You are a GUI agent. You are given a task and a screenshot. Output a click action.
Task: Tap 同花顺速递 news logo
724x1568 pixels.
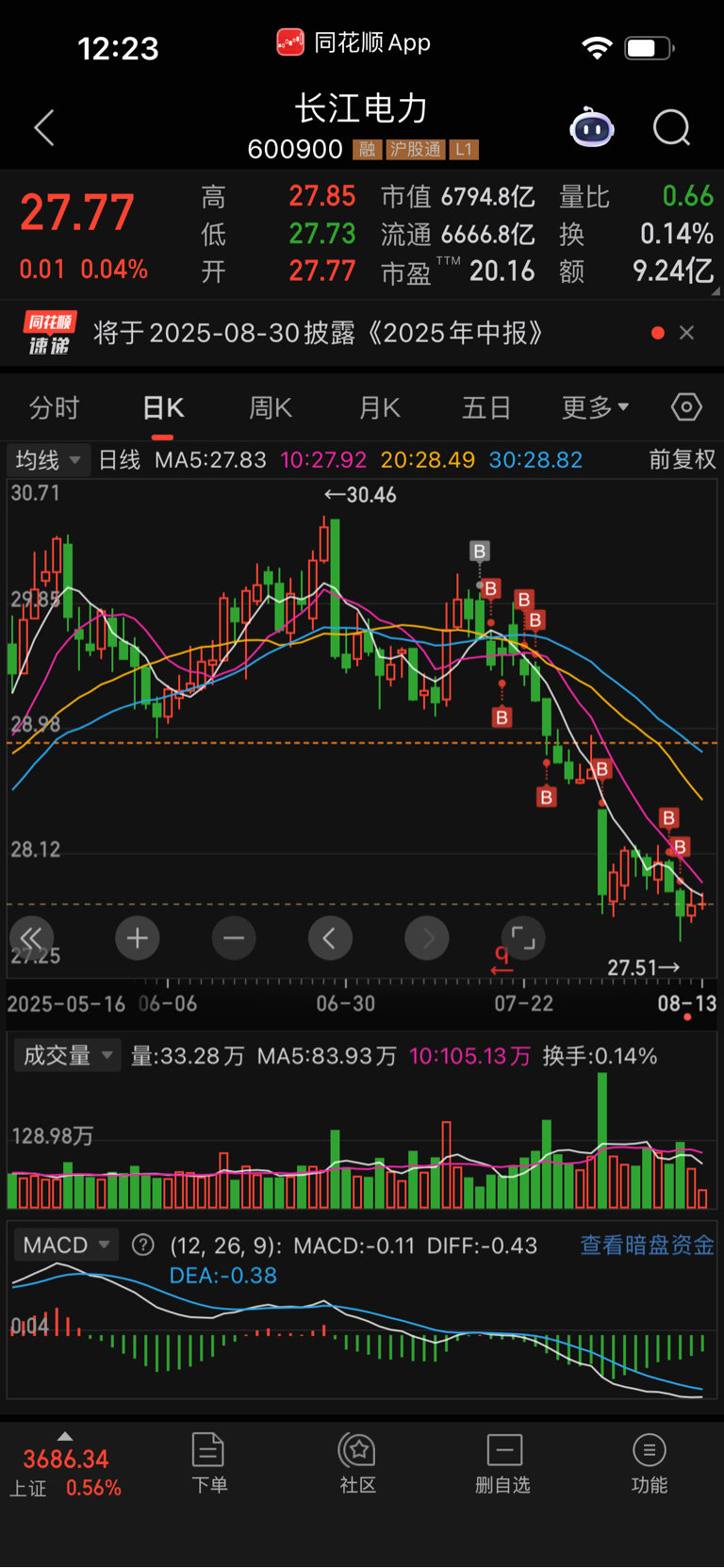coord(50,333)
